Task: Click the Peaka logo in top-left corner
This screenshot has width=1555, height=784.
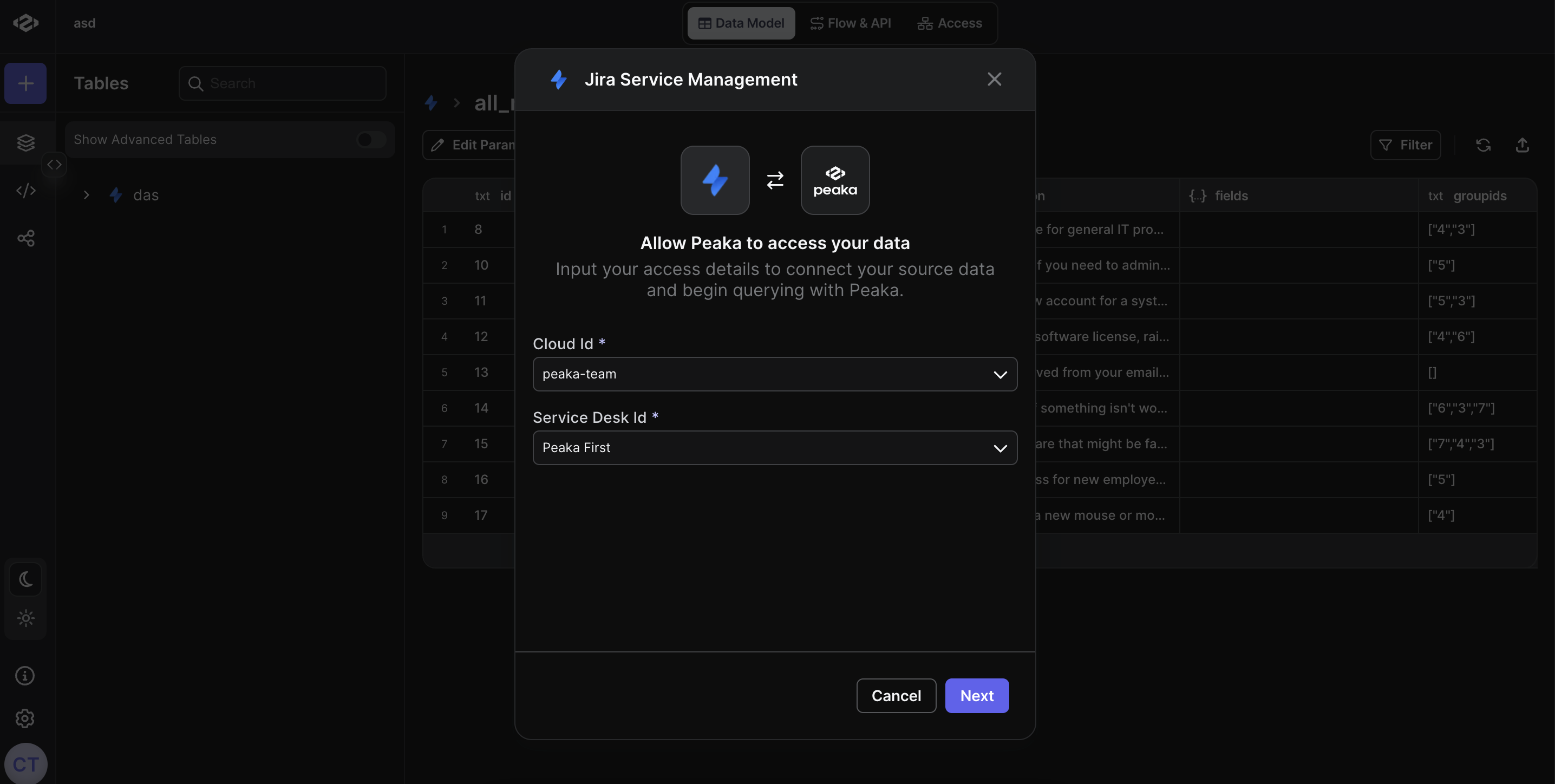Action: pos(25,23)
